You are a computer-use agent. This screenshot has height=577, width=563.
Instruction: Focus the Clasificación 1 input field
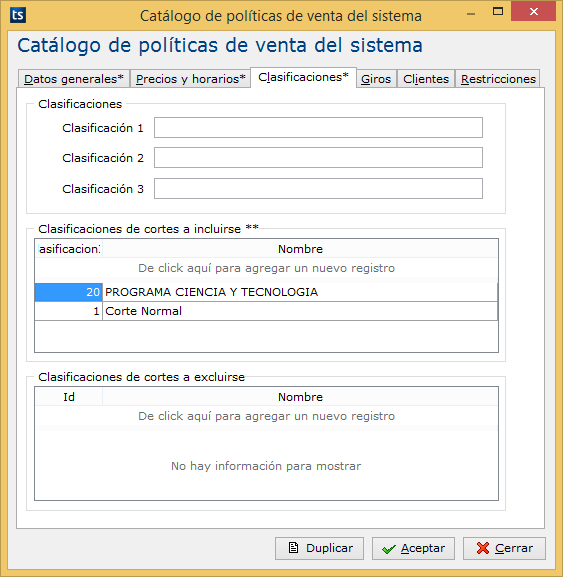[x=318, y=128]
